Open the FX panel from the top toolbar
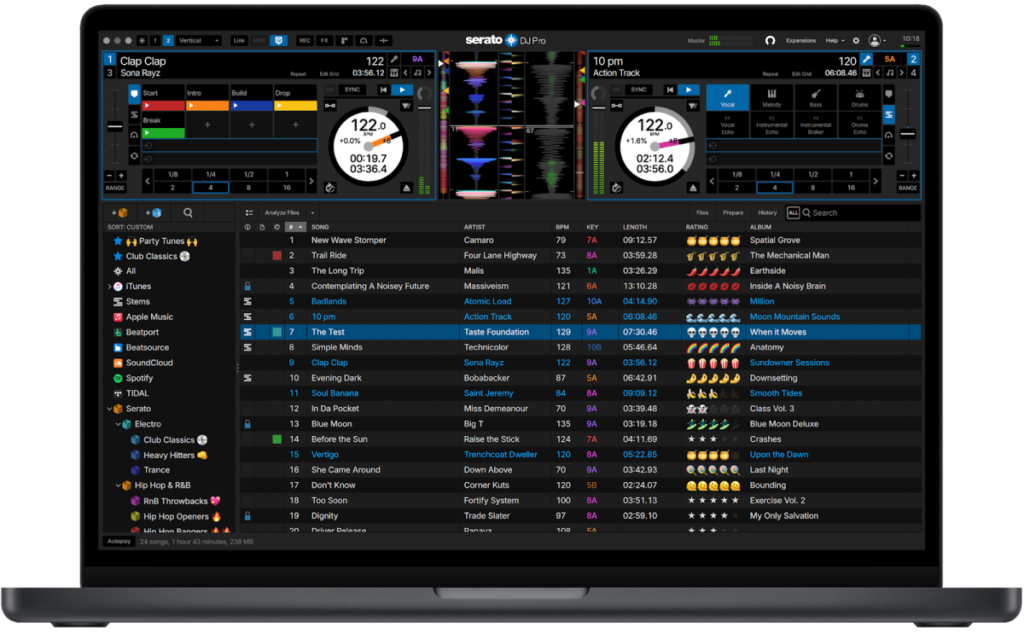Viewport: 1024px width, 633px height. (326, 40)
